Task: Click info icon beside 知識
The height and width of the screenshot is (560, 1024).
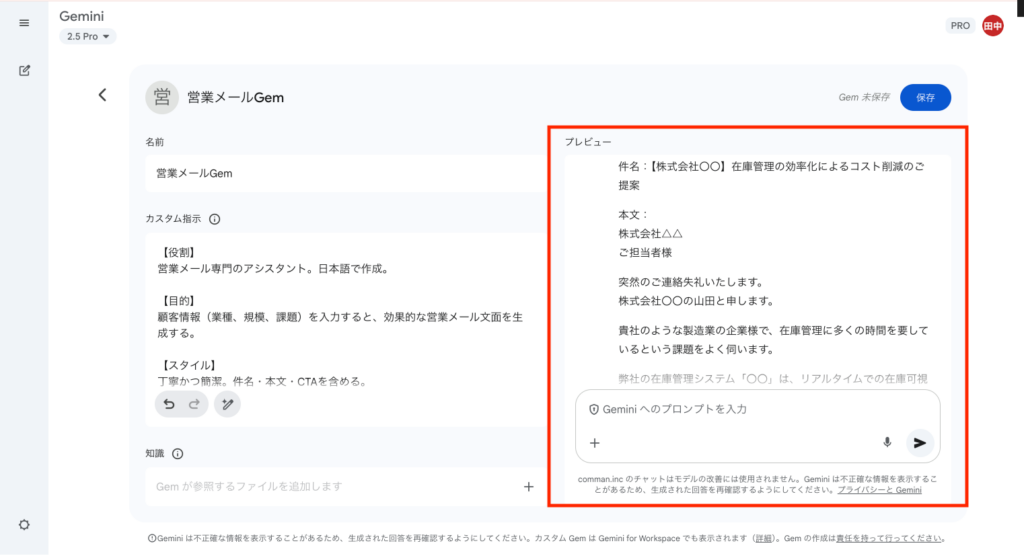Action: tap(178, 454)
